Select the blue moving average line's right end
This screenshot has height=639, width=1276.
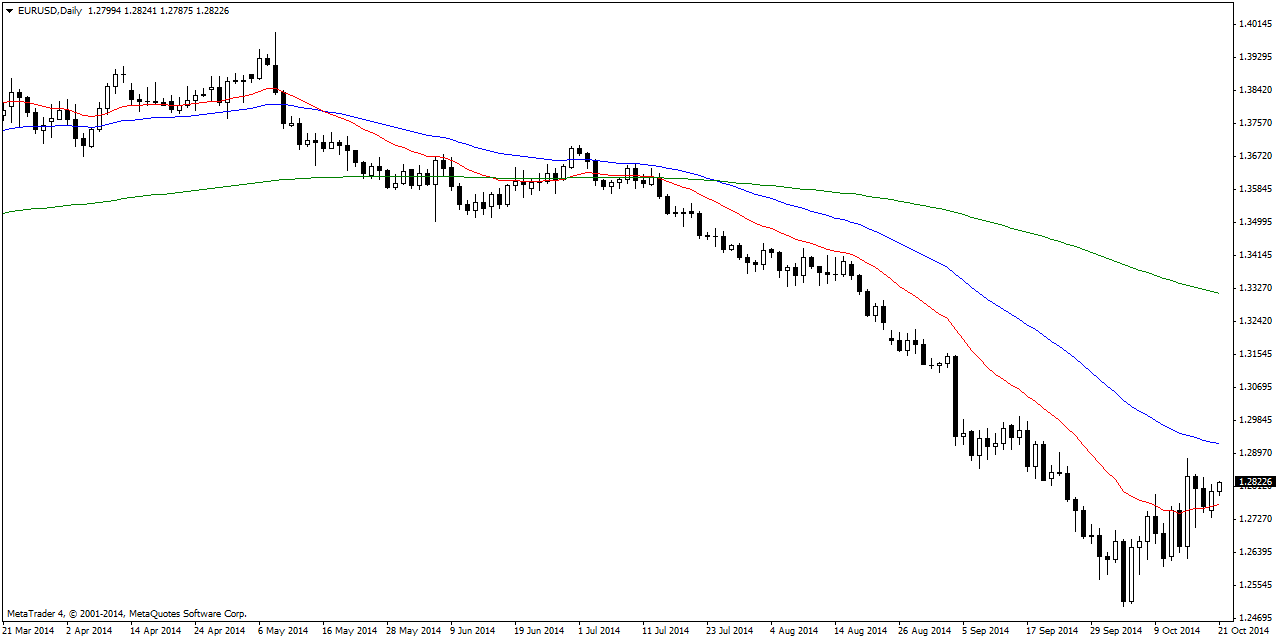pyautogui.click(x=1216, y=443)
